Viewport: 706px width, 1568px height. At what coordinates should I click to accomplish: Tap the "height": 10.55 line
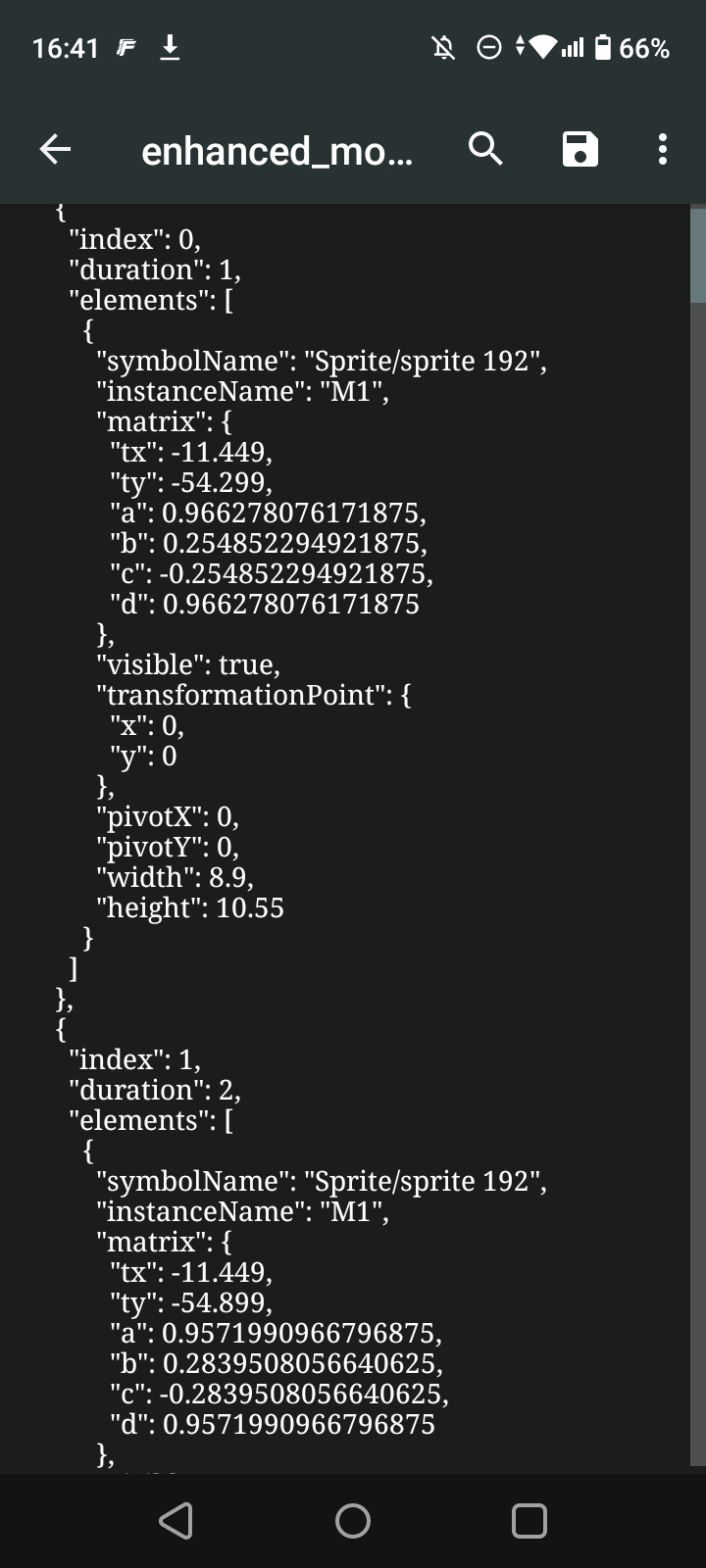pyautogui.click(x=190, y=907)
